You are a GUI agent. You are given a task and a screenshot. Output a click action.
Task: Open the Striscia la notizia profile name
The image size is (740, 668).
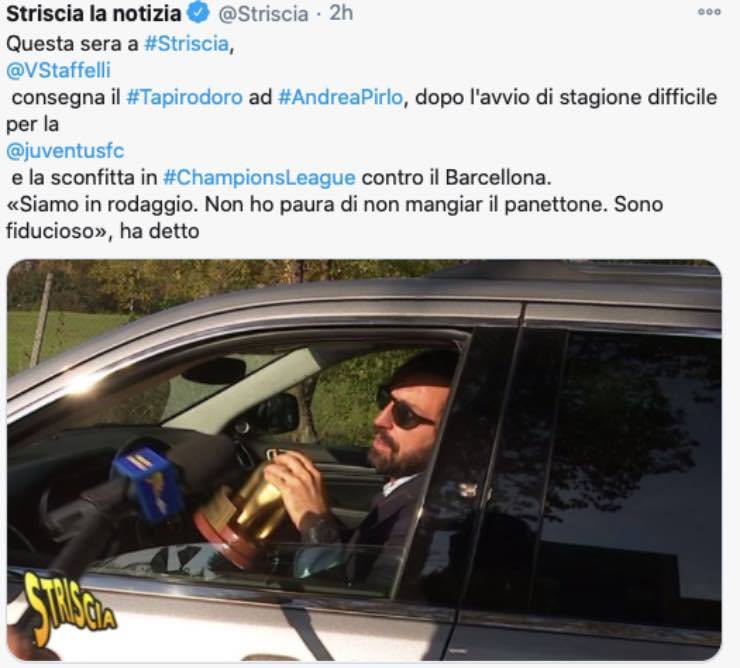click(93, 13)
